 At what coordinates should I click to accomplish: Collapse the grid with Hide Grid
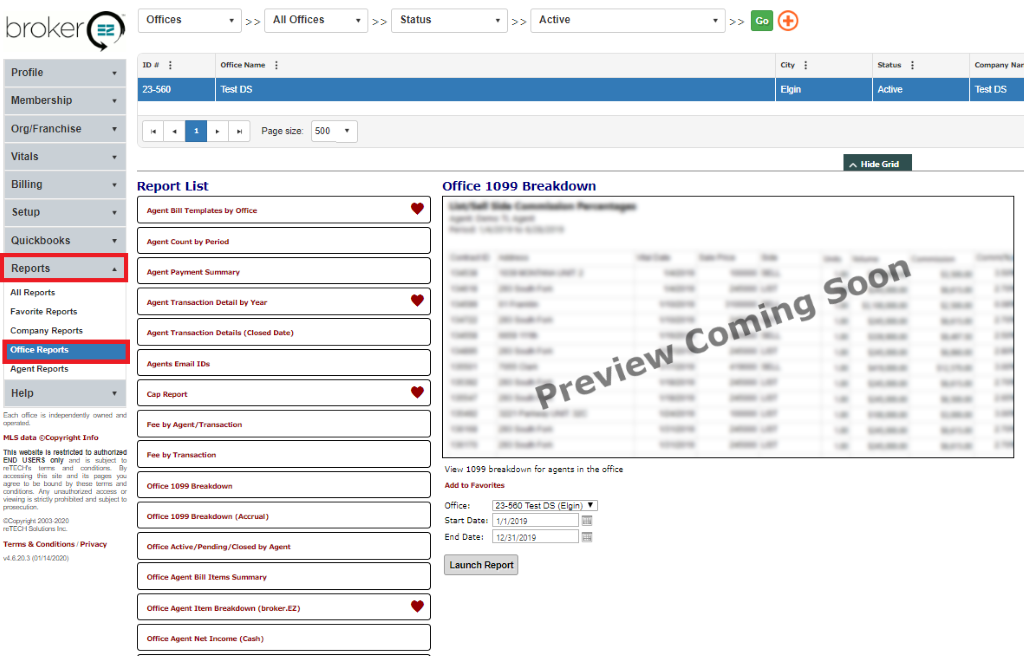pos(878,164)
